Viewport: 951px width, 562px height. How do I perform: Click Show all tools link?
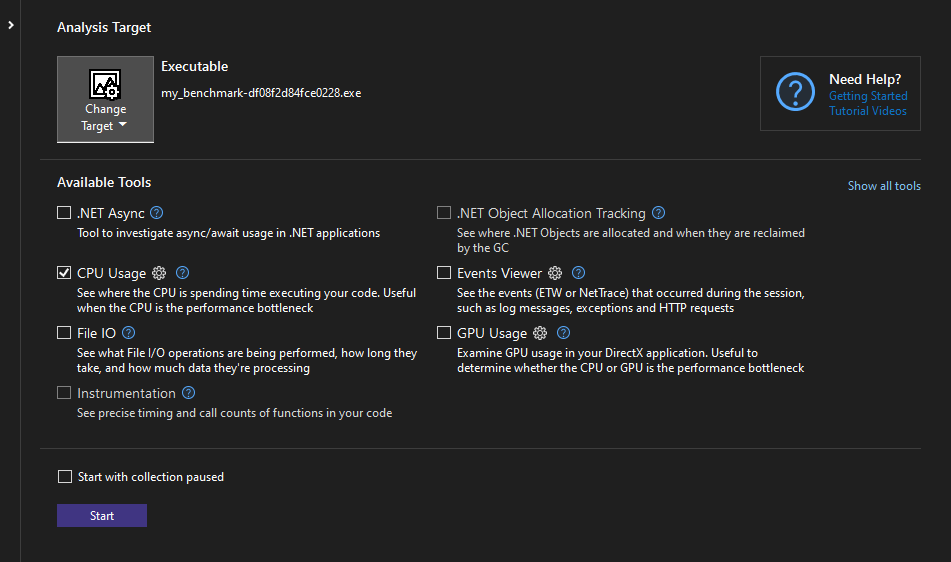[884, 186]
